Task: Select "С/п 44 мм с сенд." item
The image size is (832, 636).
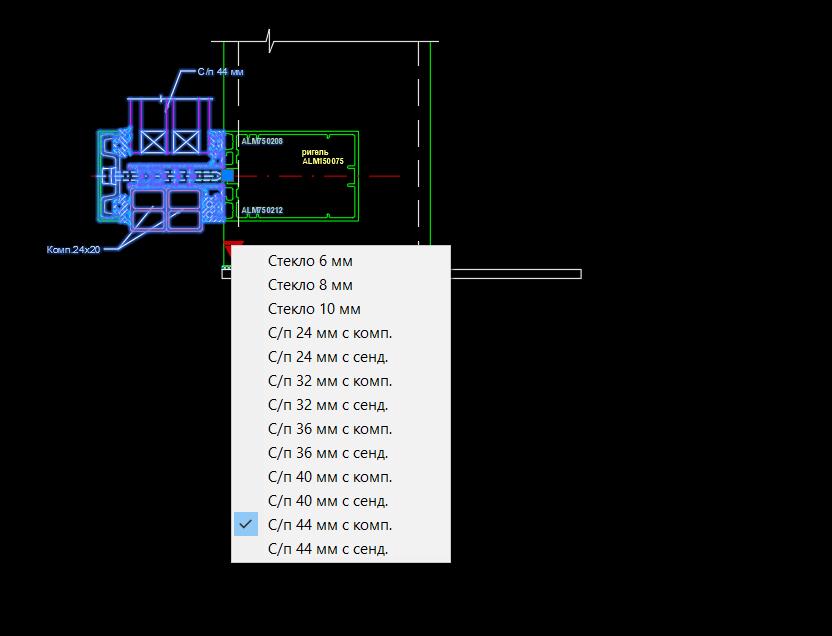Action: 328,549
